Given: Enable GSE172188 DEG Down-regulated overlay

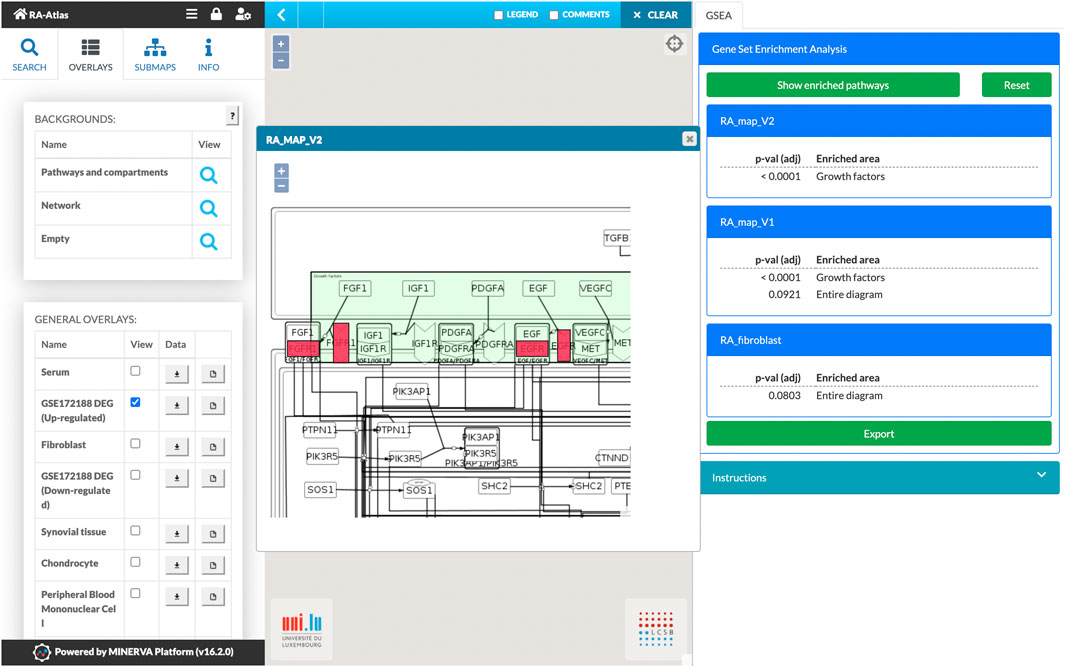Looking at the screenshot, I should pyautogui.click(x=135, y=475).
